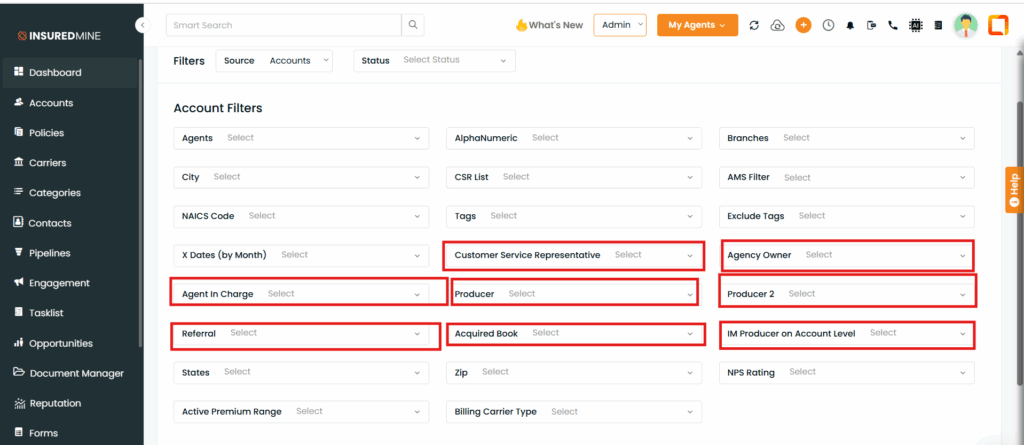Open the cloud download icon
The height and width of the screenshot is (445, 1024).
(777, 25)
